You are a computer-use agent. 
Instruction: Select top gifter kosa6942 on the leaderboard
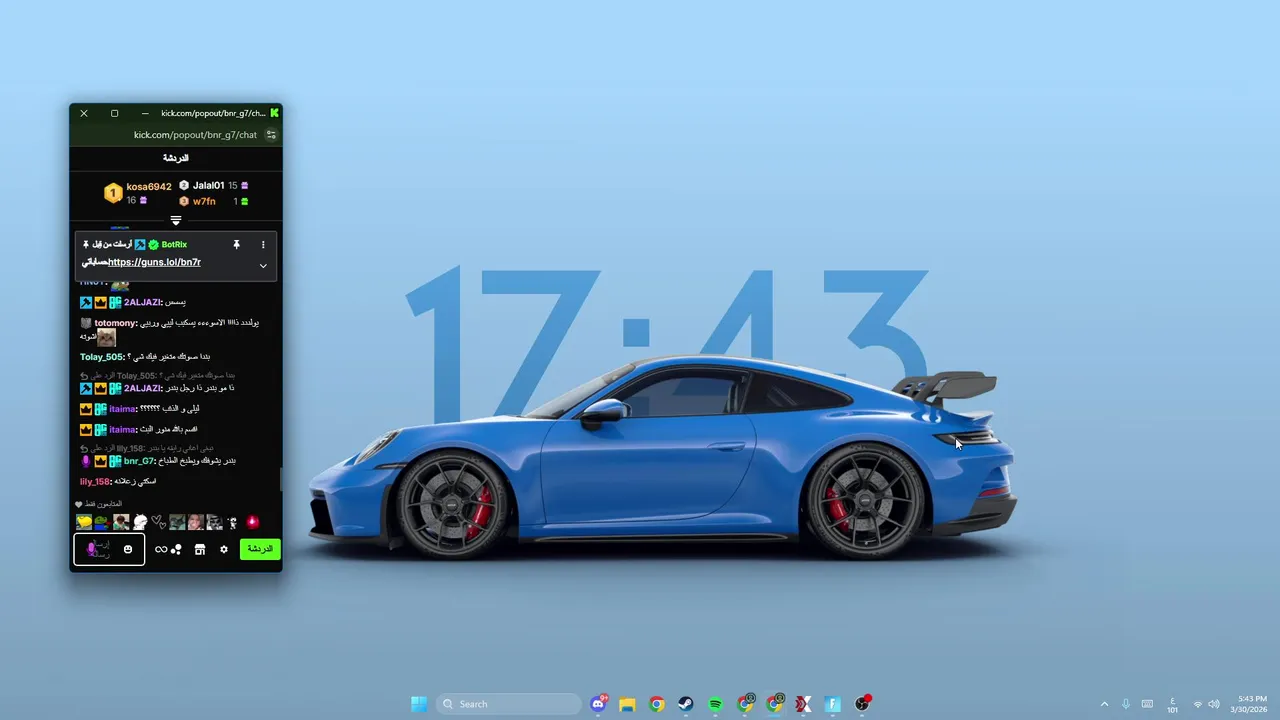click(149, 187)
